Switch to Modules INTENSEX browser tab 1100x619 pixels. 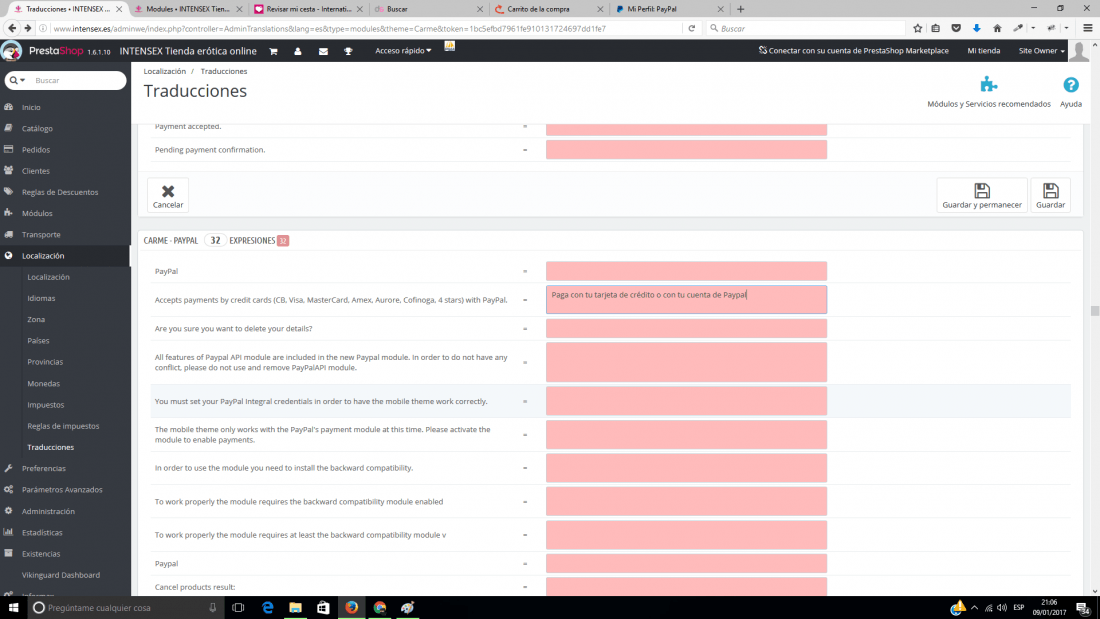pyautogui.click(x=187, y=9)
